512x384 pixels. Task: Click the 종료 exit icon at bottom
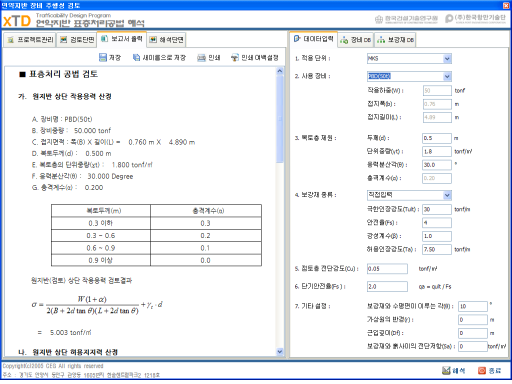pyautogui.click(x=482, y=370)
